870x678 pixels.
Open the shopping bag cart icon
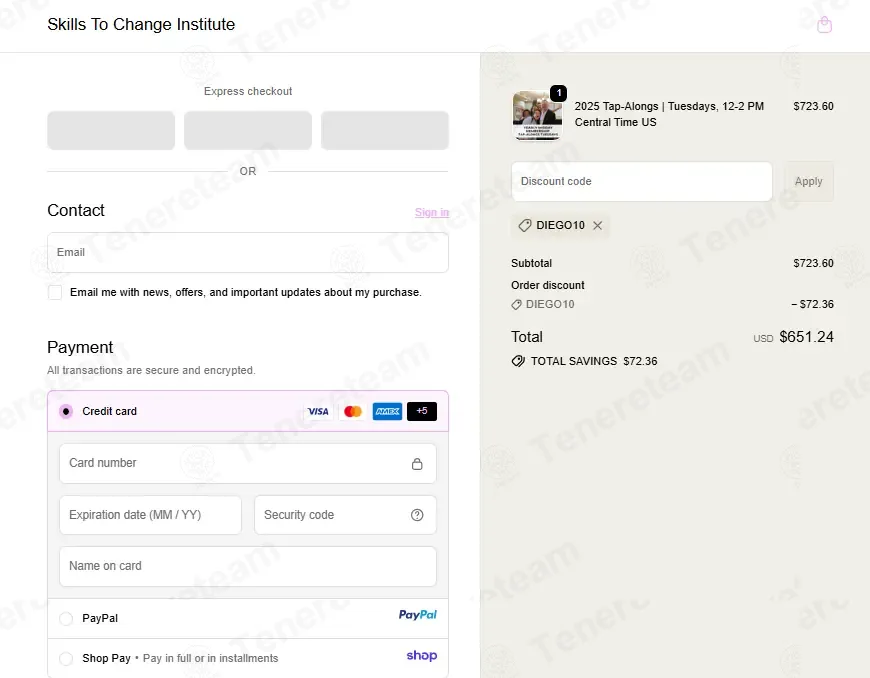tap(825, 24)
